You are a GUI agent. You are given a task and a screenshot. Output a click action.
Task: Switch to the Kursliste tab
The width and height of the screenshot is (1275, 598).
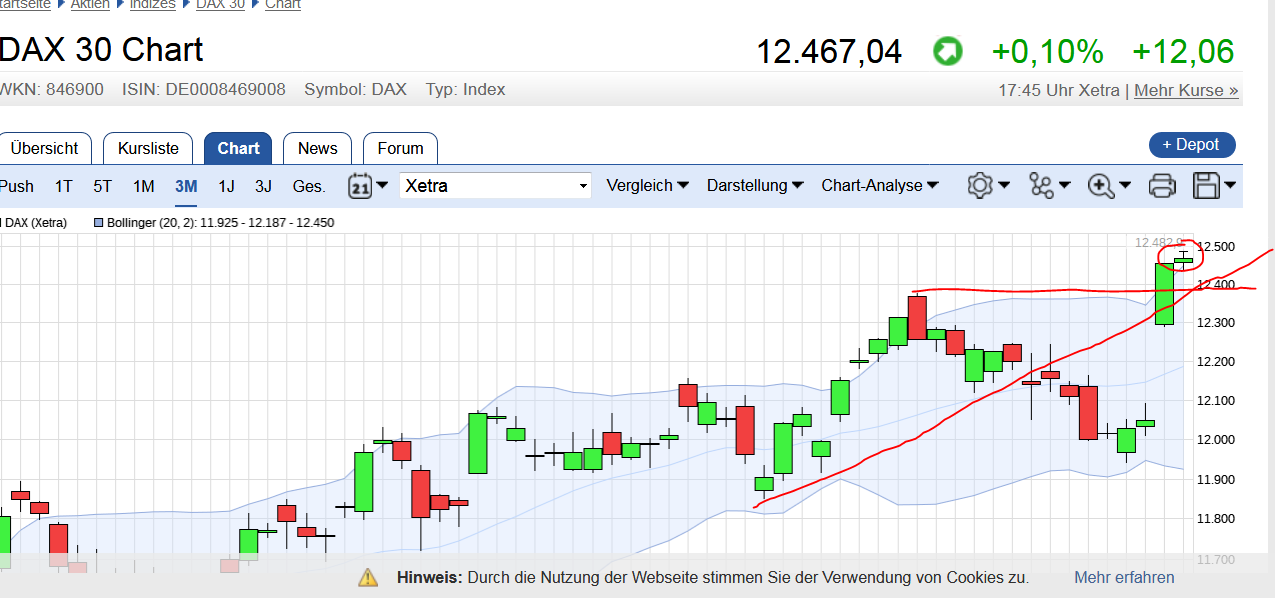pyautogui.click(x=147, y=148)
